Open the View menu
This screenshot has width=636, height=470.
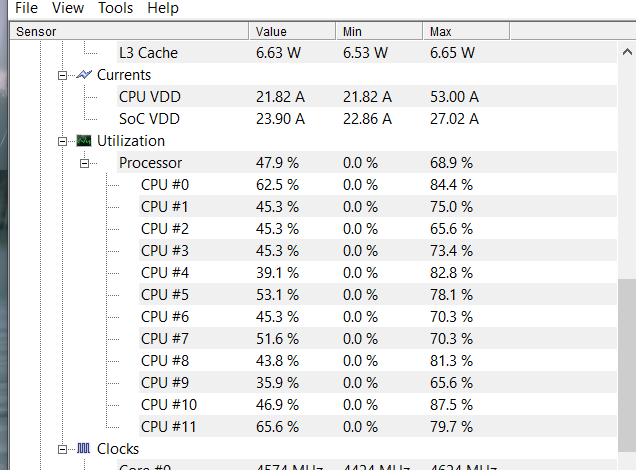point(68,8)
